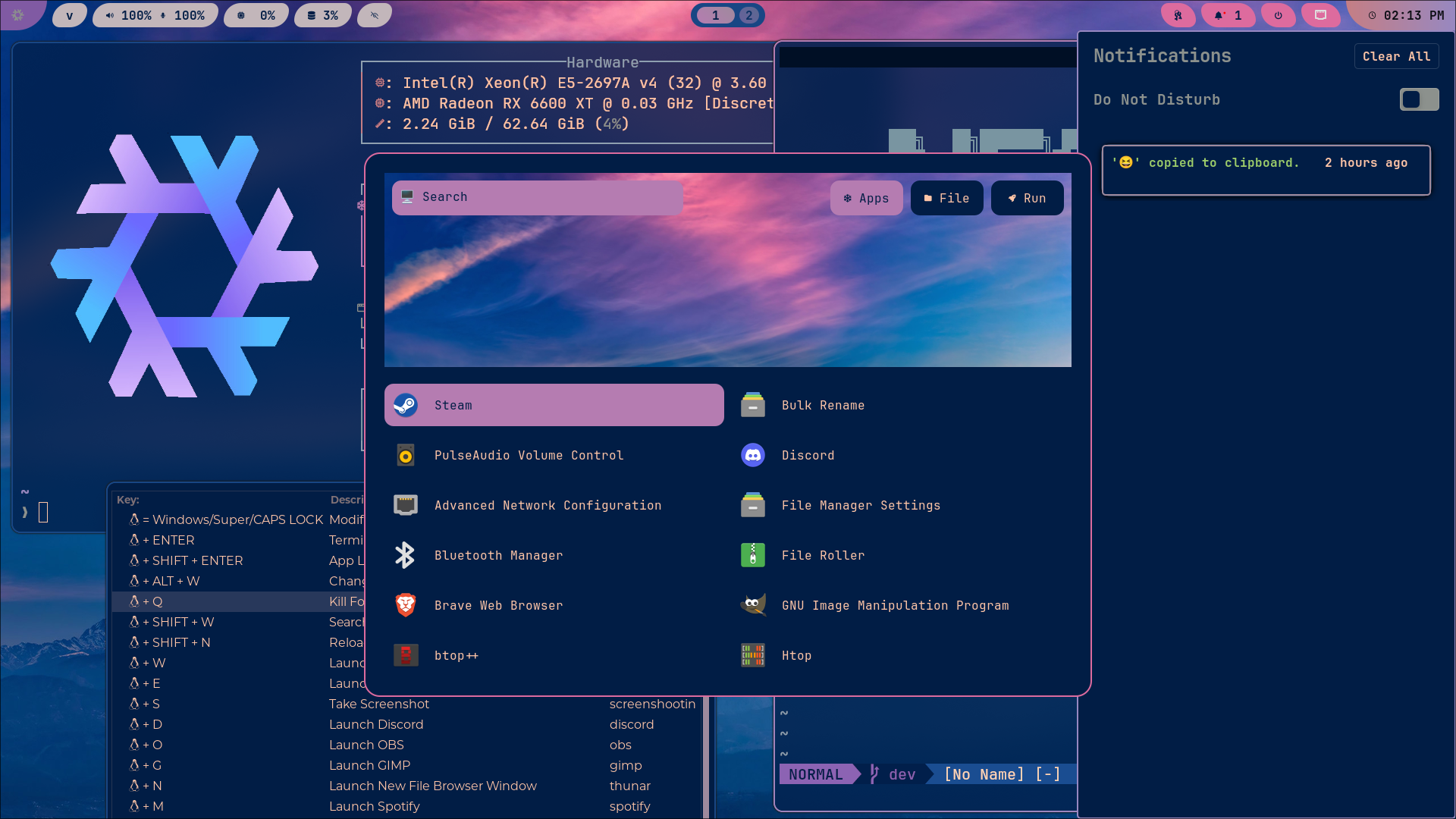The height and width of the screenshot is (819, 1456).
Task: Toggle the hidden-eye indicator in the top bar
Action: coord(374,14)
